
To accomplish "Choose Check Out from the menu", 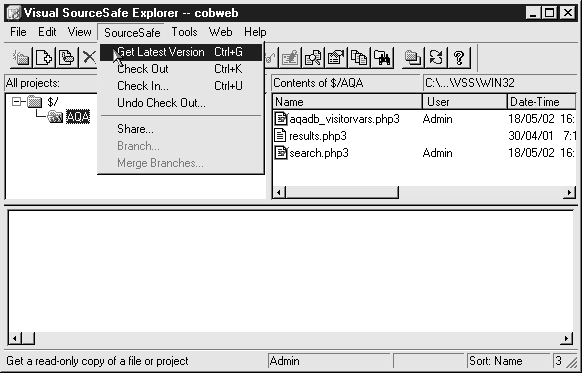I will (181, 69).
